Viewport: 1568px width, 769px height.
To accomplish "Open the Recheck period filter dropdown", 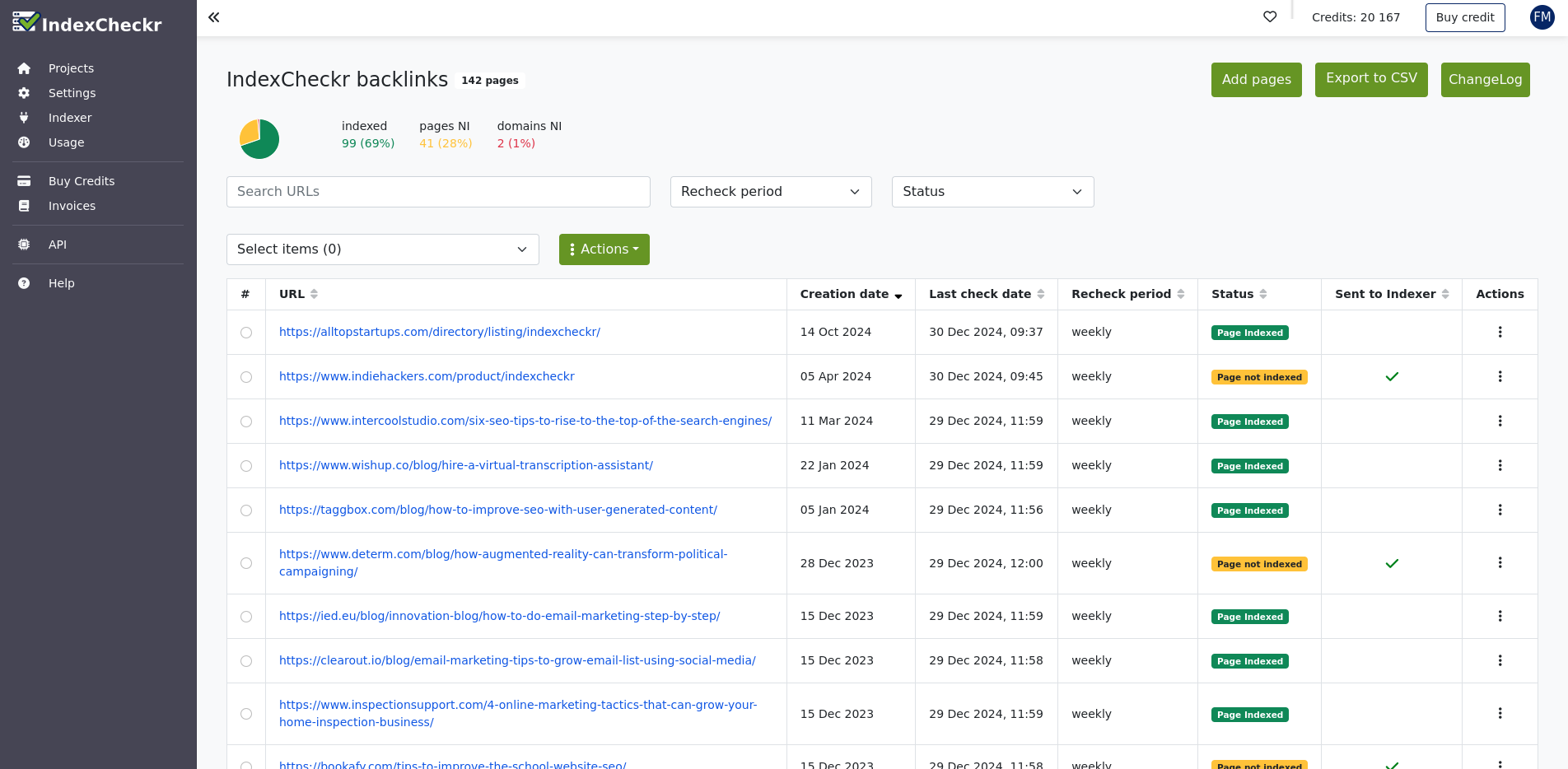I will 770,192.
